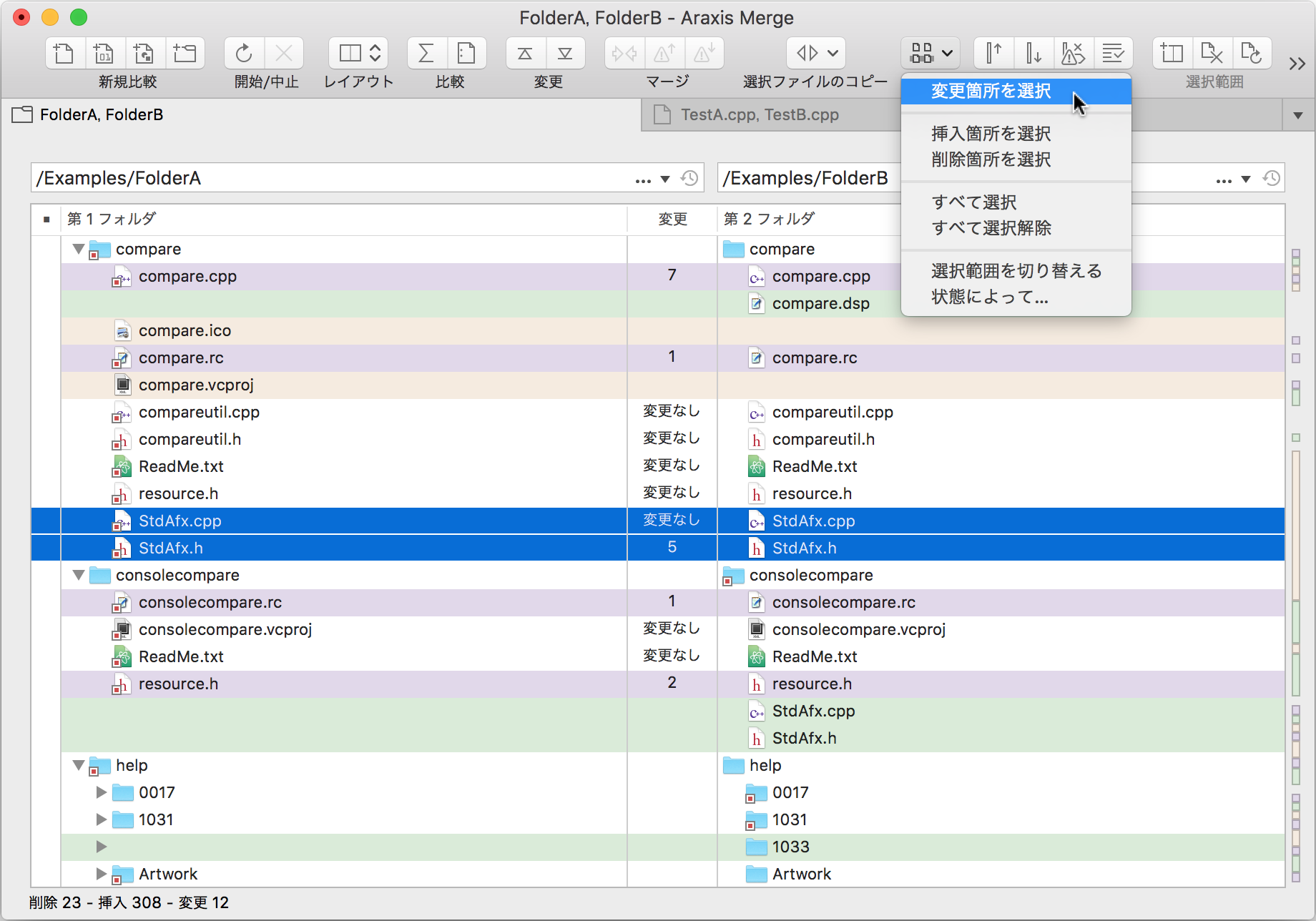Switch to the TestA.cpp, TestB.cpp tab

(x=760, y=115)
